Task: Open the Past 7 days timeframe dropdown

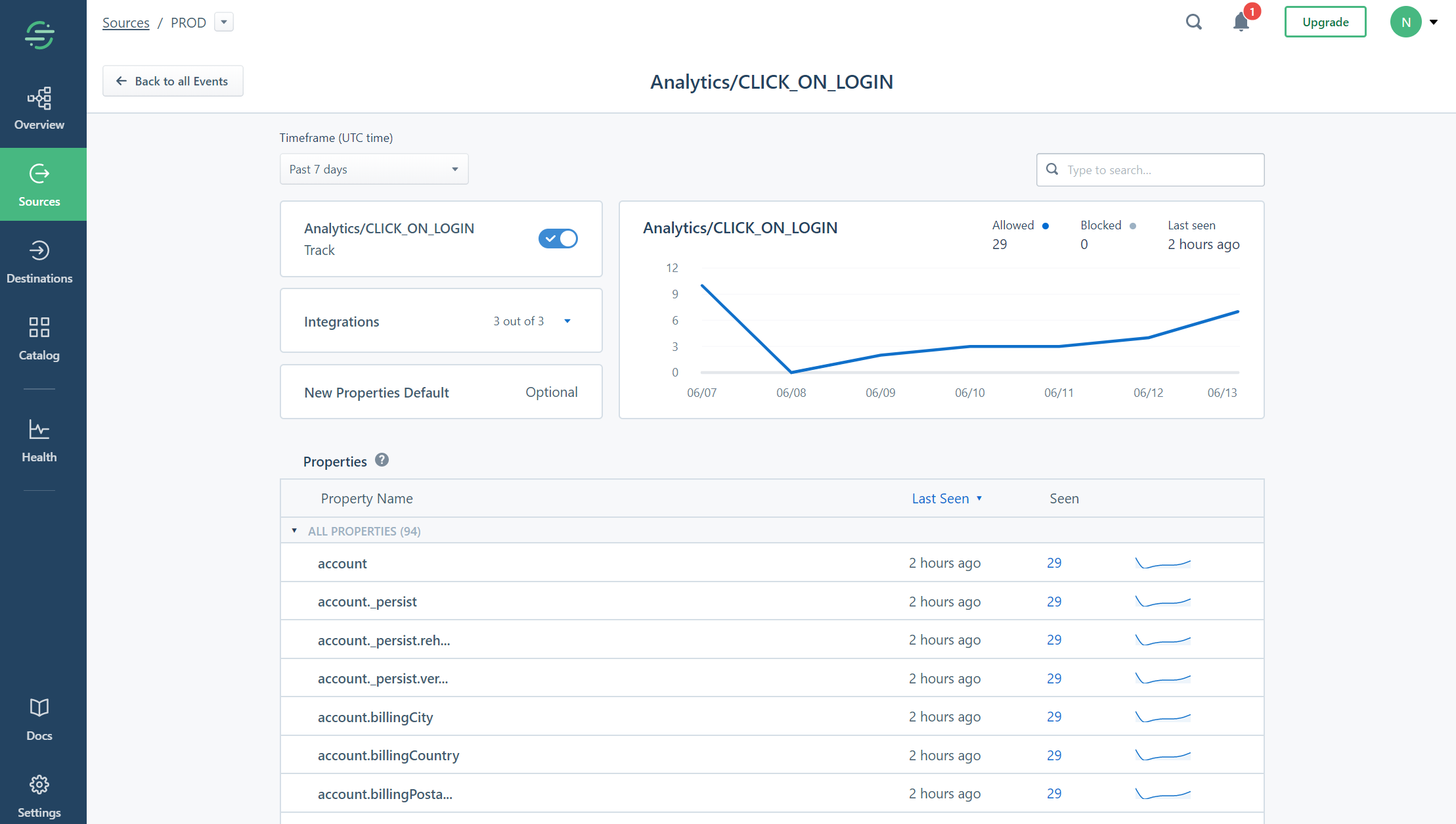Action: tap(374, 170)
